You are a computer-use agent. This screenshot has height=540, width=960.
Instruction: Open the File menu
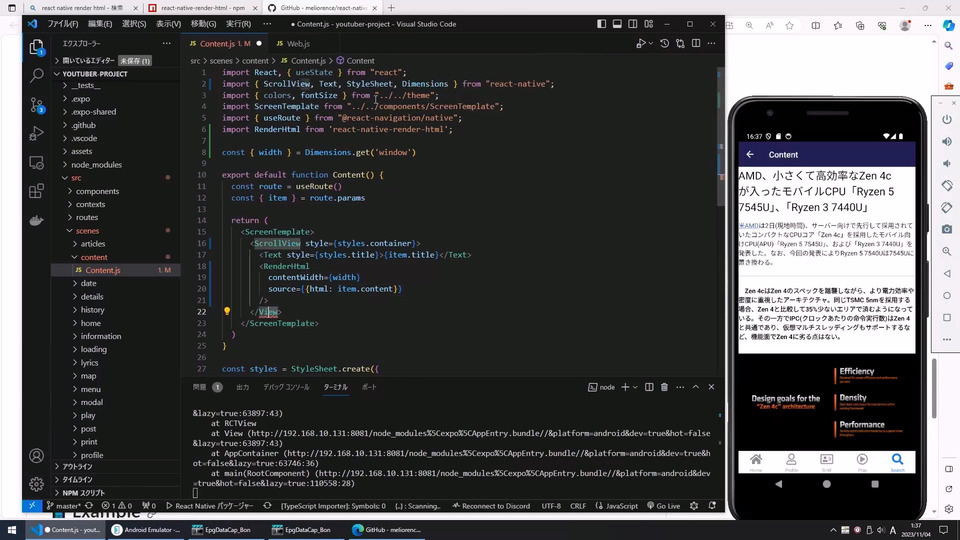coord(62,24)
